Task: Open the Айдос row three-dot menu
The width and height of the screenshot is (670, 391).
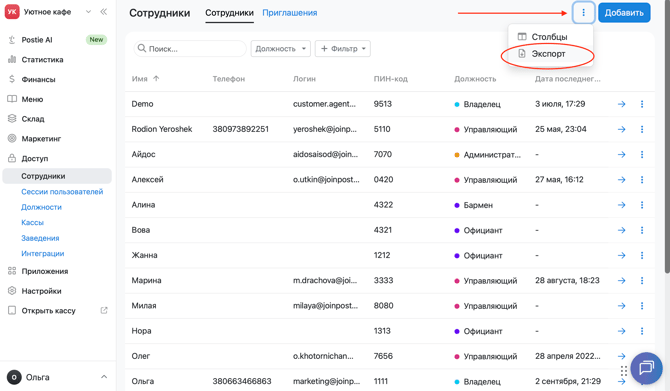Action: pos(642,154)
